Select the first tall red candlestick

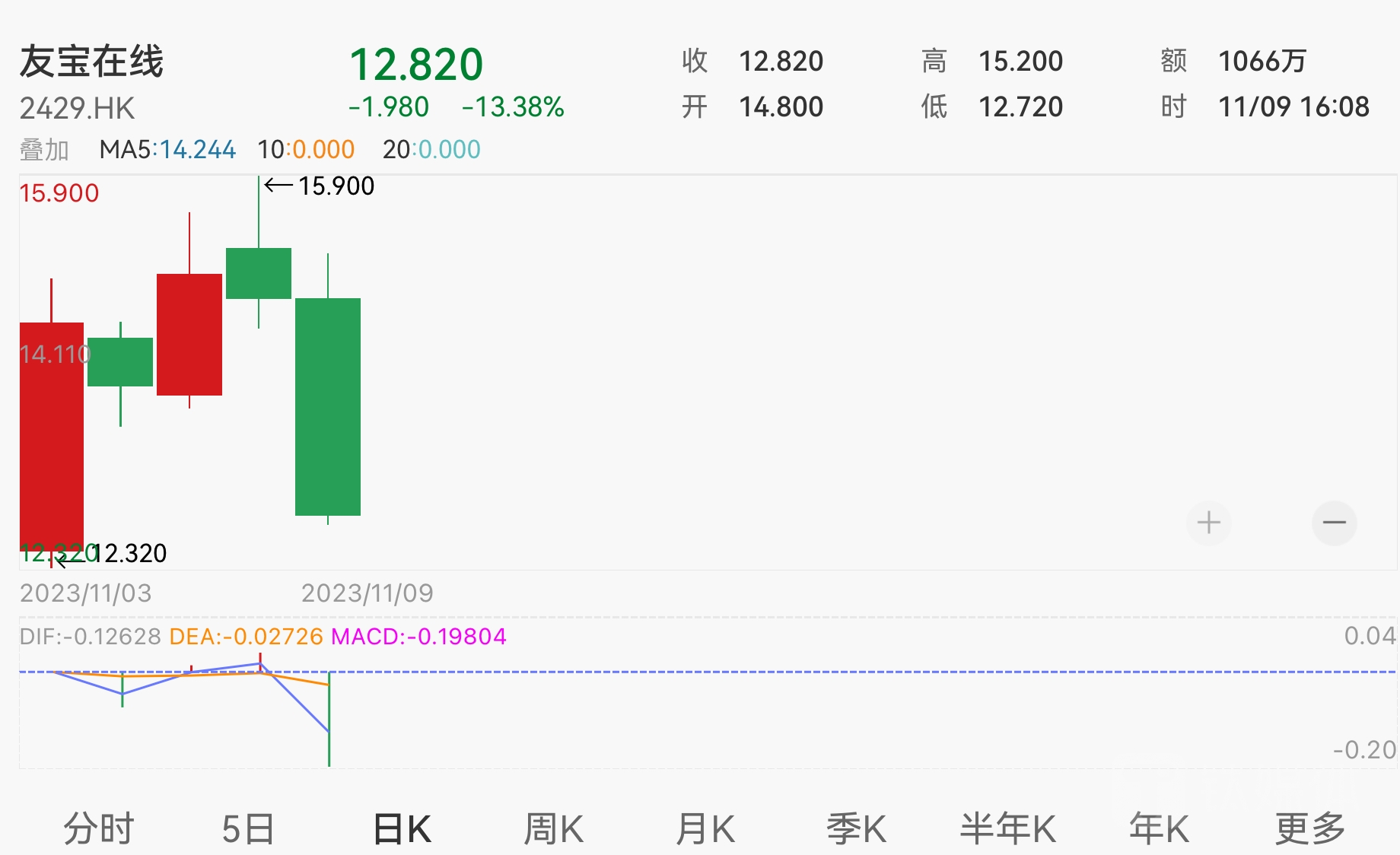click(x=52, y=436)
